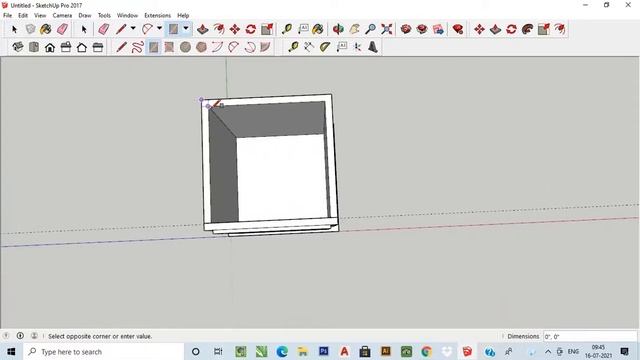Open Microsoft Edge from the taskbar
The image size is (640, 360).
pyautogui.click(x=282, y=351)
